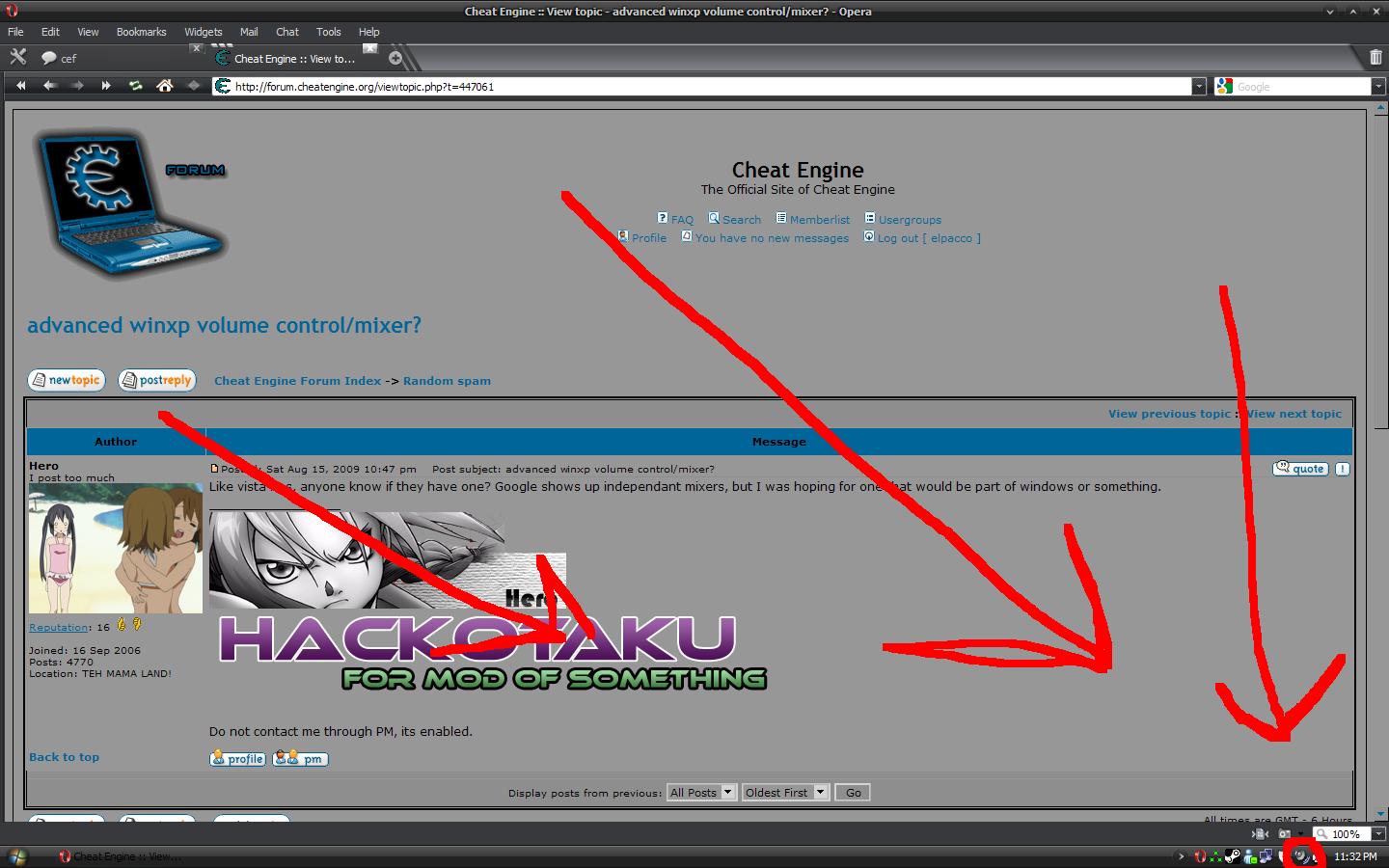Send Hero a pm
The width and height of the screenshot is (1389, 868).
click(300, 759)
